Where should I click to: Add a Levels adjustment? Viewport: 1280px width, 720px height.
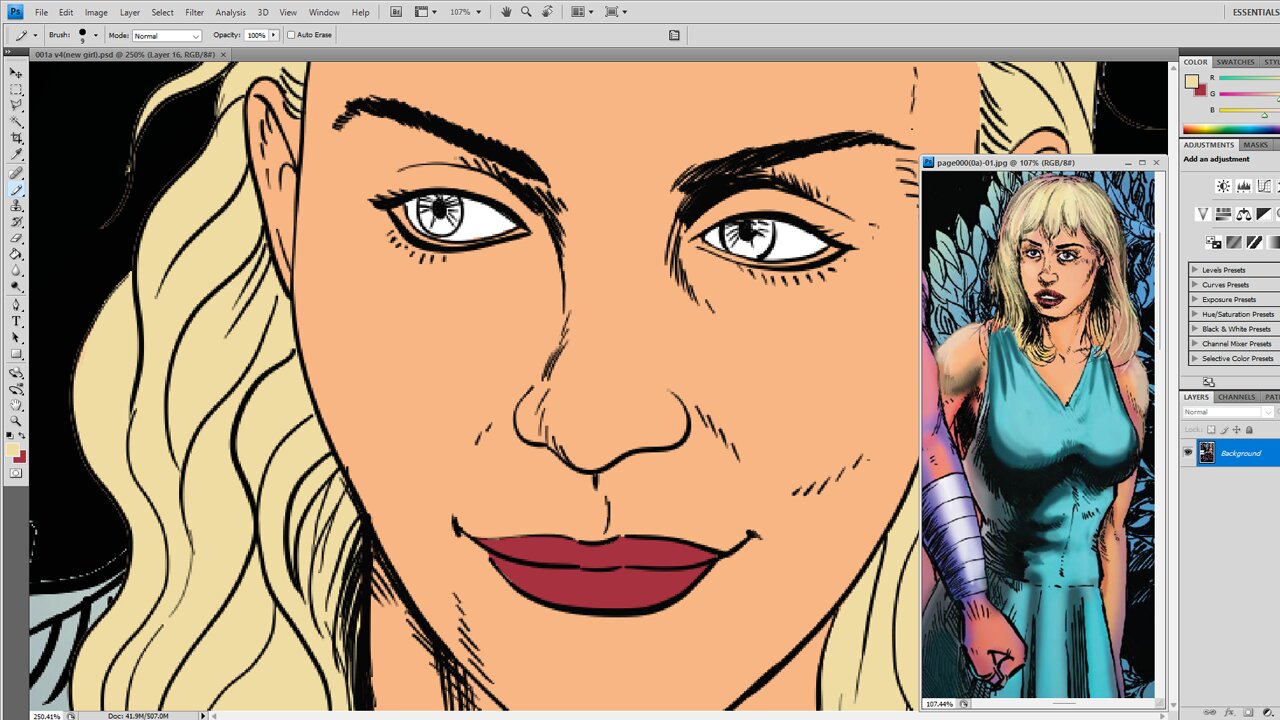click(x=1244, y=186)
